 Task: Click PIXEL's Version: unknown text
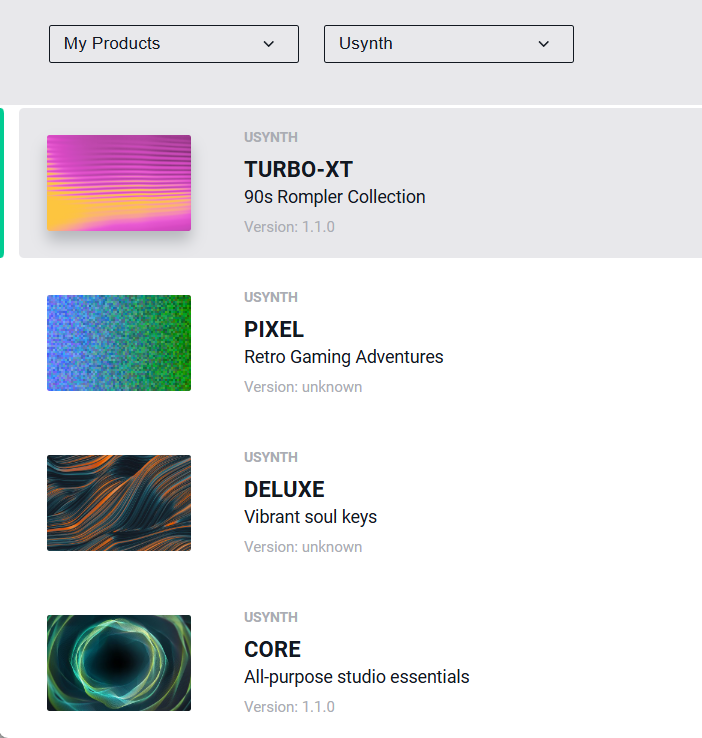pos(303,387)
